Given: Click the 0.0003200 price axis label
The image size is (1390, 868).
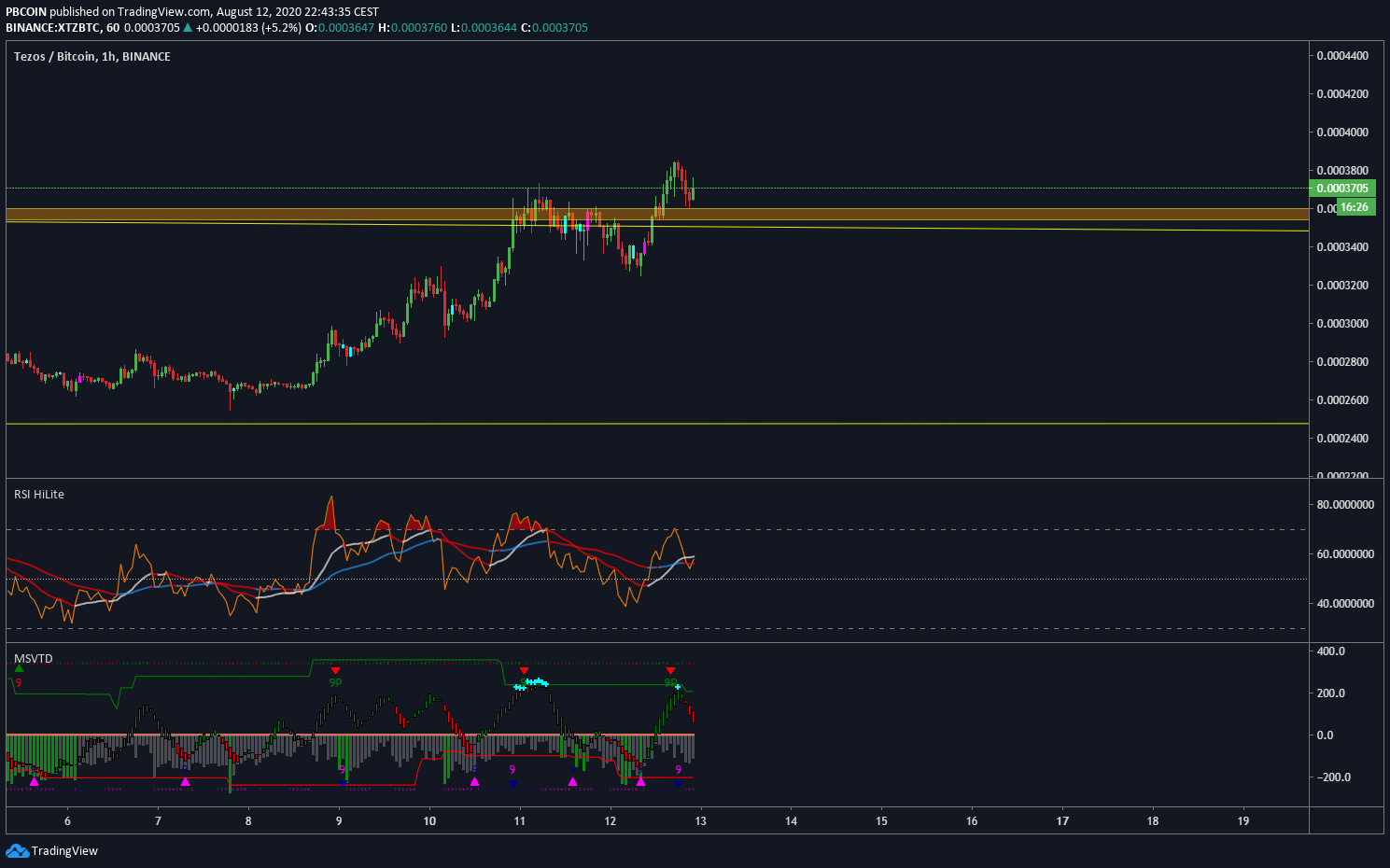Looking at the screenshot, I should click(x=1342, y=286).
